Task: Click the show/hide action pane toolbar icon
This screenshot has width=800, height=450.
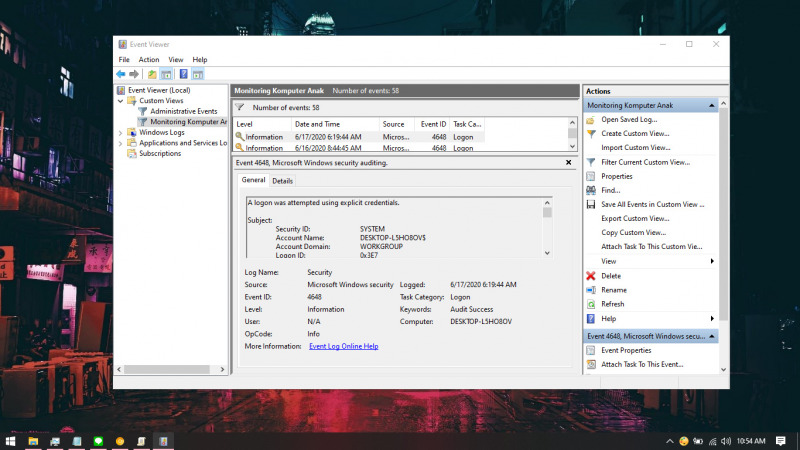Action: coord(198,74)
